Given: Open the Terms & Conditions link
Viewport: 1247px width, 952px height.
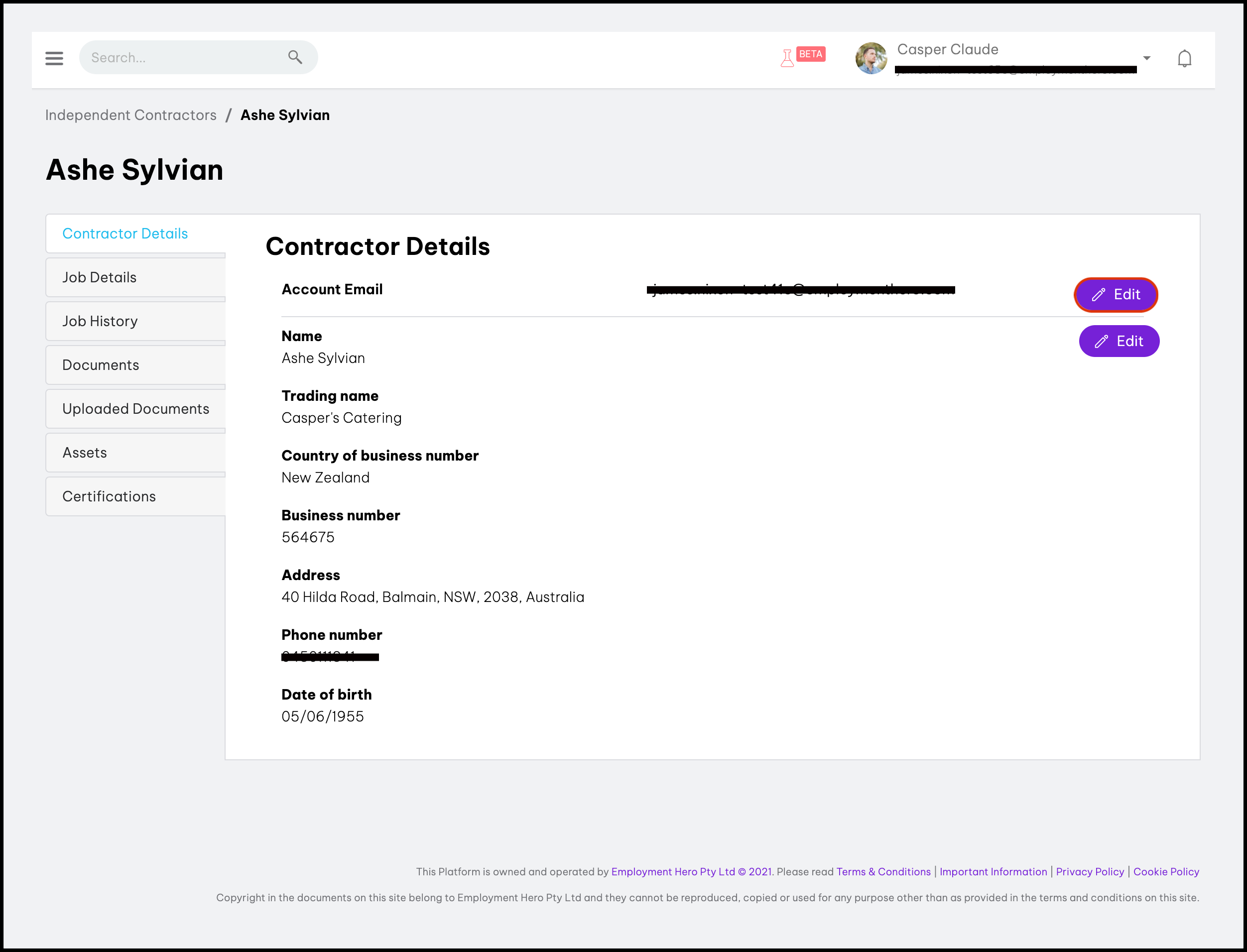Looking at the screenshot, I should tap(883, 871).
